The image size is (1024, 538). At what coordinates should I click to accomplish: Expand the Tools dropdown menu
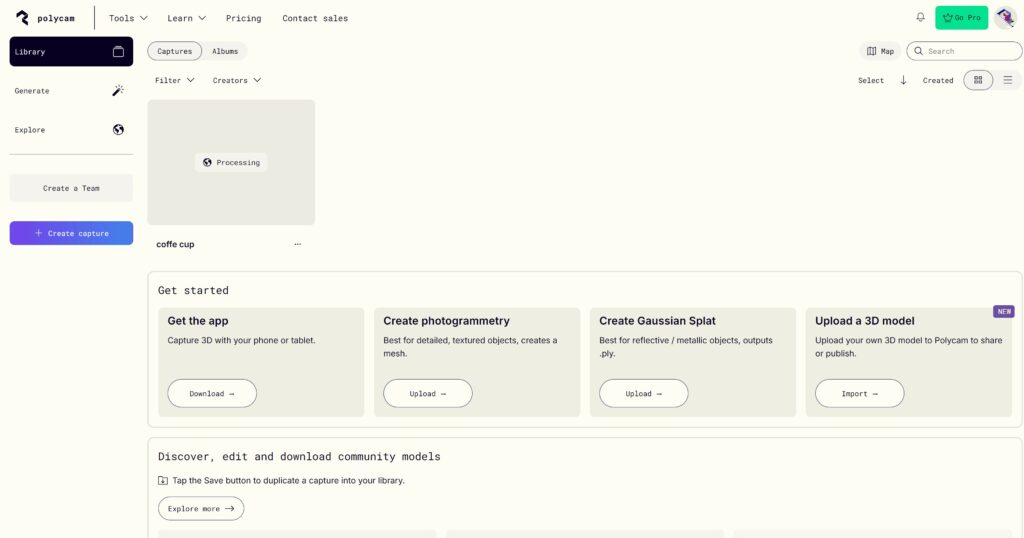click(128, 18)
